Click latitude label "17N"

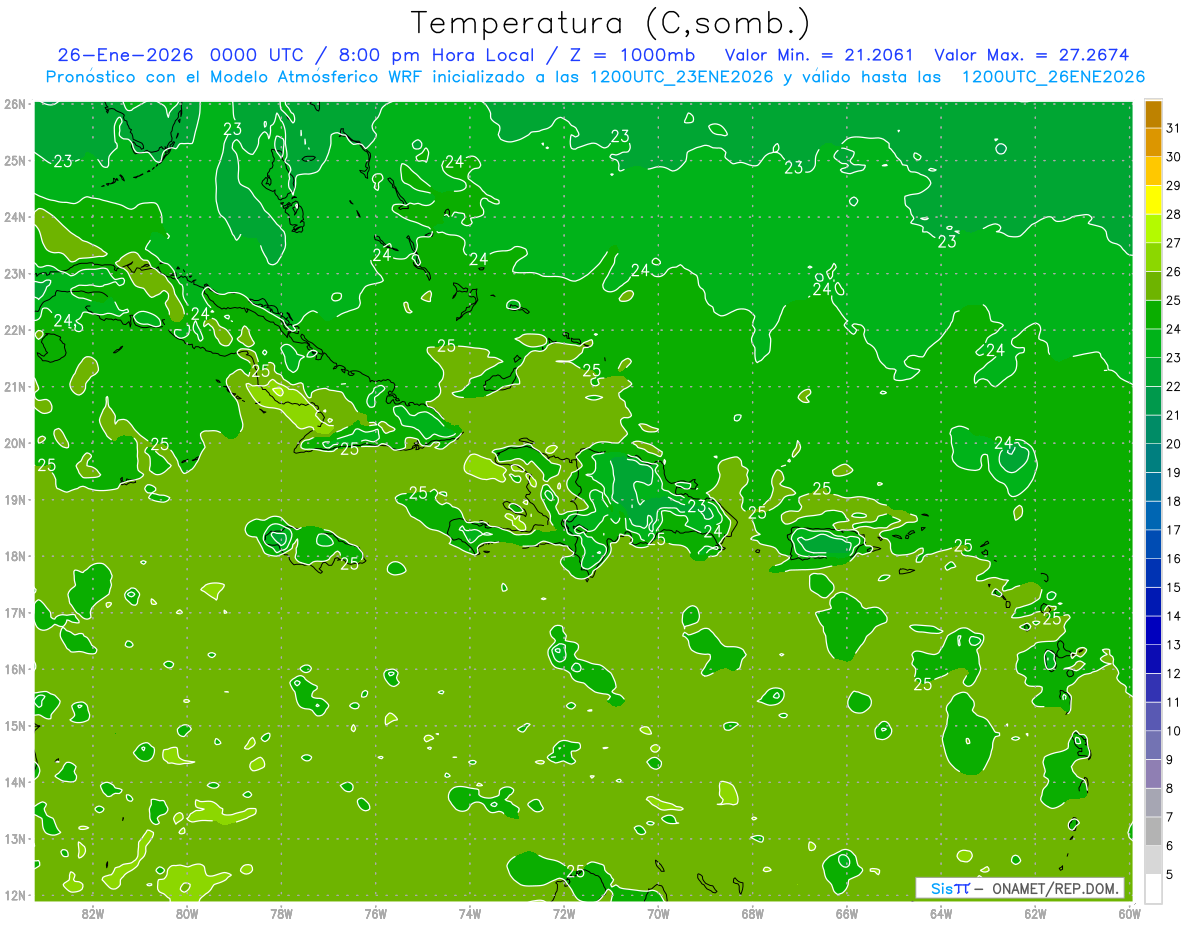[x=14, y=612]
